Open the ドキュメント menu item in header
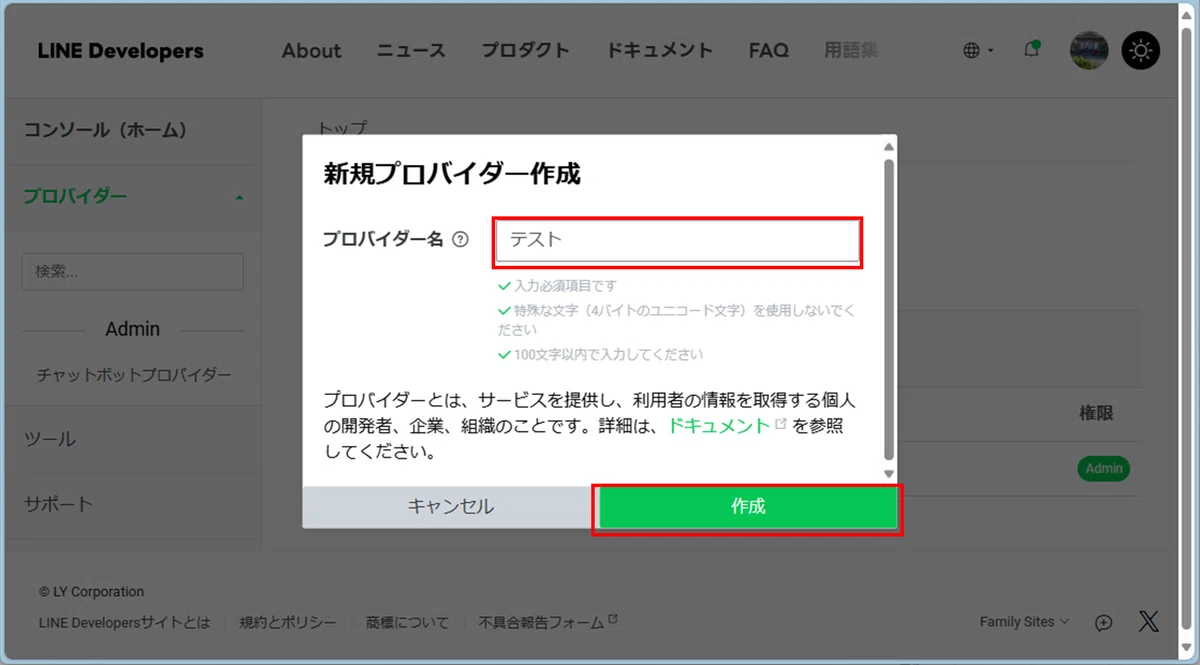The image size is (1200, 665). tap(659, 51)
